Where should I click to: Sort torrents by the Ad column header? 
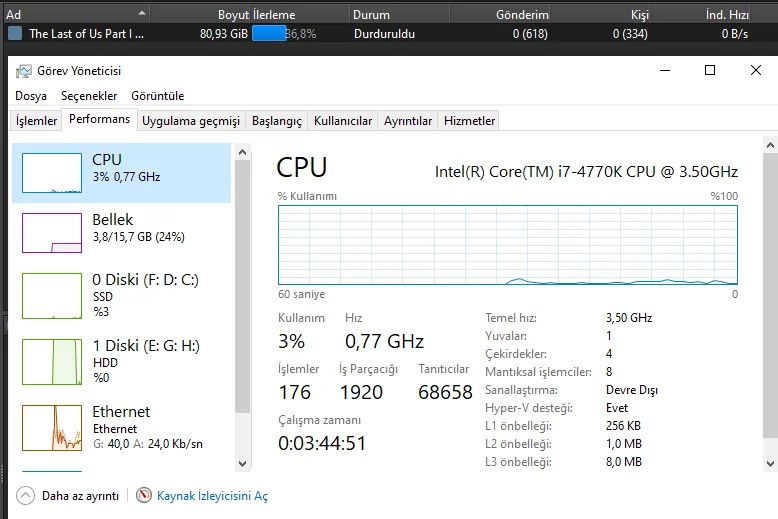point(76,14)
